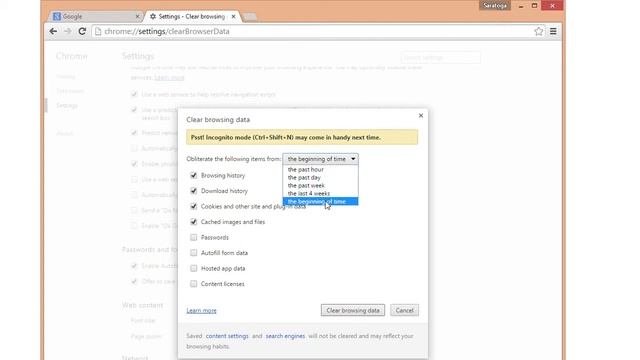
Task: Check the Passwords option
Action: pyautogui.click(x=193, y=238)
